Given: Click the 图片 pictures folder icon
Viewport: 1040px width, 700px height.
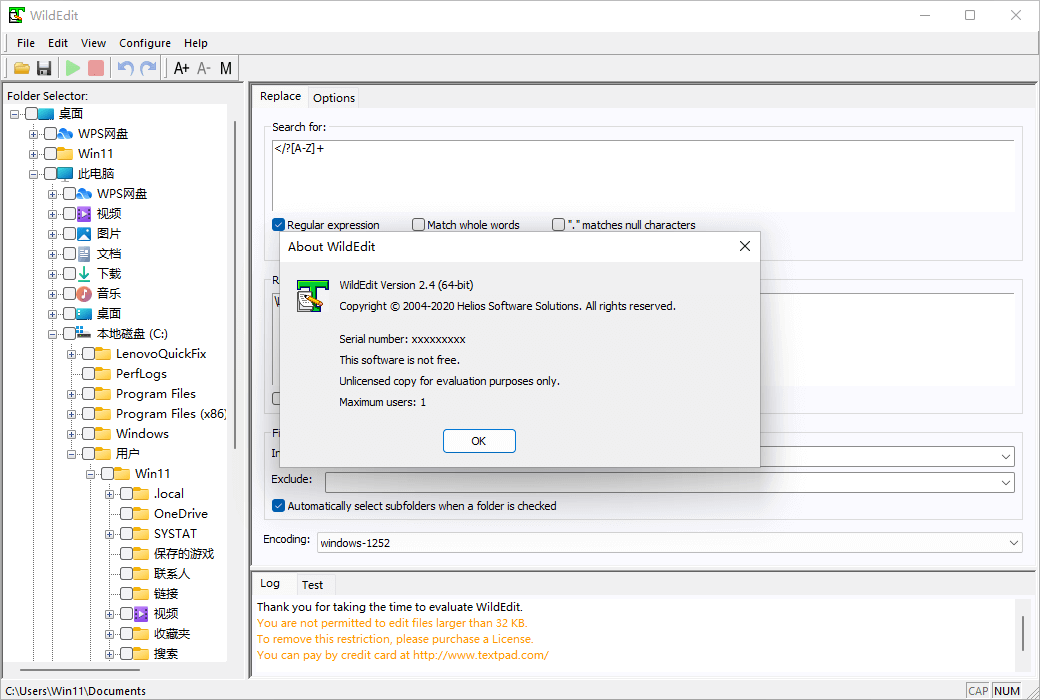Looking at the screenshot, I should click(x=84, y=234).
